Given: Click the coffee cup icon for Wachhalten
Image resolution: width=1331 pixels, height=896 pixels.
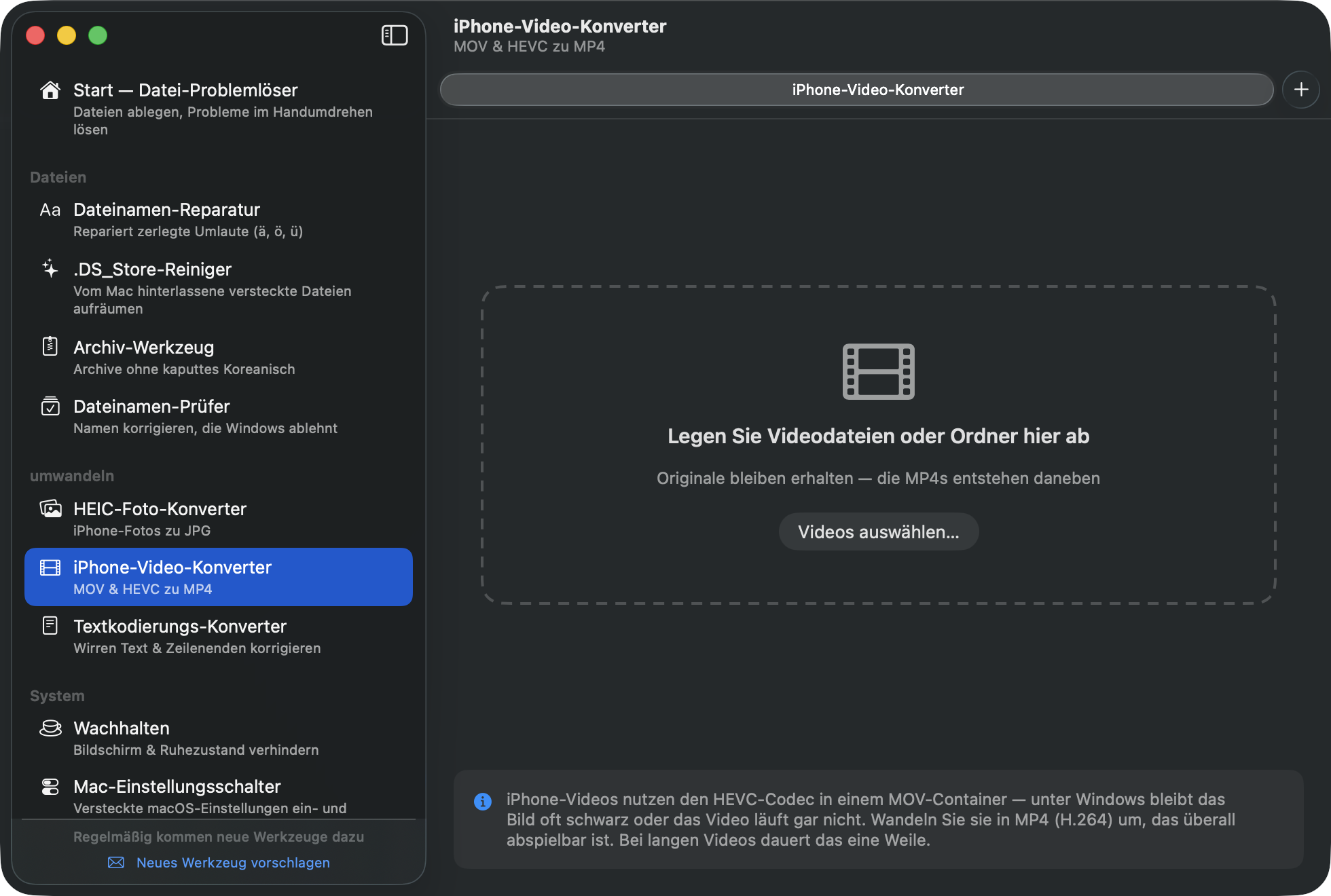Looking at the screenshot, I should pyautogui.click(x=50, y=728).
